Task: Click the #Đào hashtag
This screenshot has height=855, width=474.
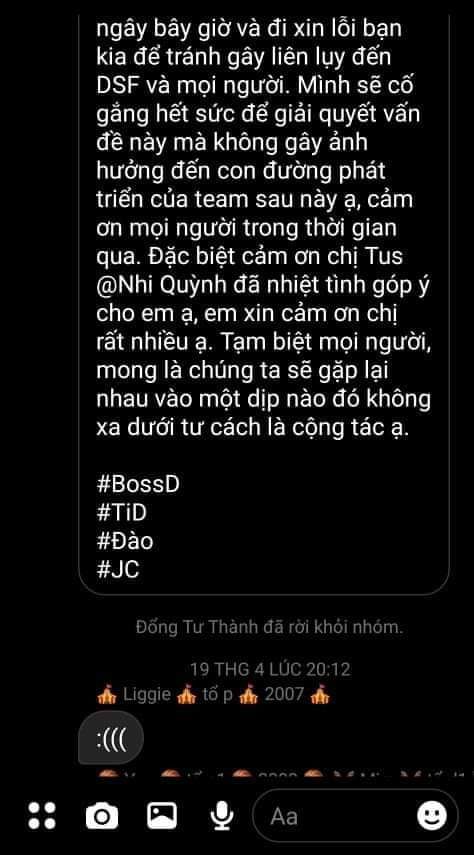Action: (x=125, y=541)
